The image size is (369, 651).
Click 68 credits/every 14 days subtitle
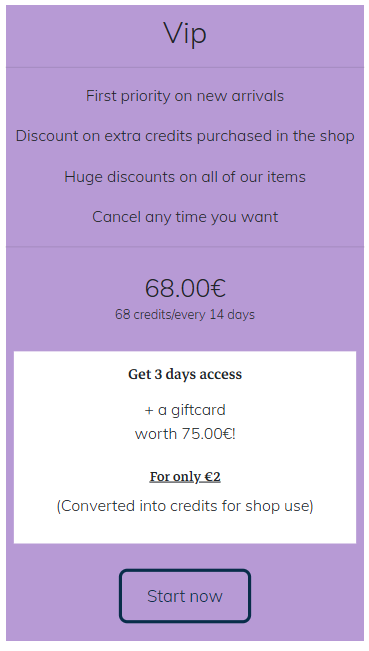[185, 315]
